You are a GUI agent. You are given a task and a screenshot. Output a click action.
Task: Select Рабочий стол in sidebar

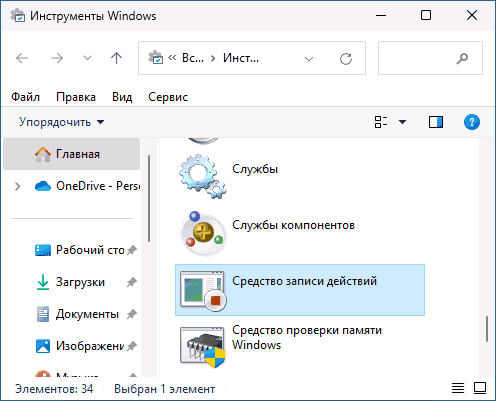[x=71, y=250]
